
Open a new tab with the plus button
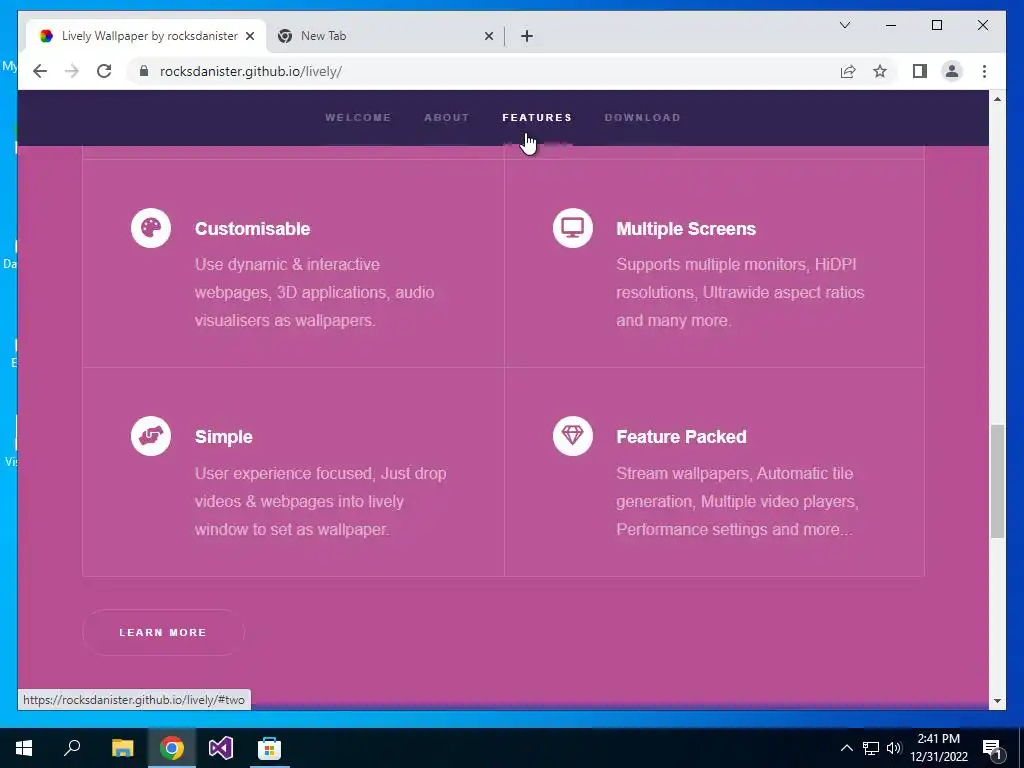pos(527,36)
